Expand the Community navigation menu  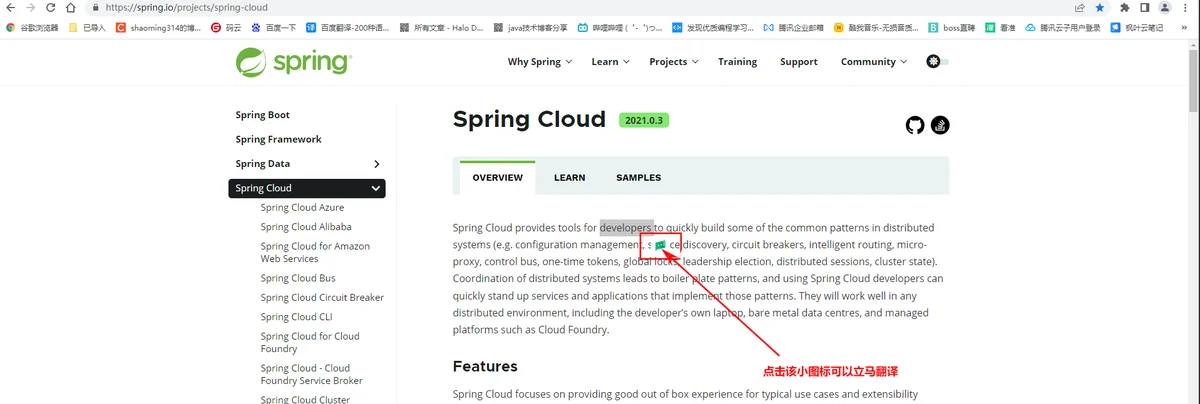(x=874, y=62)
